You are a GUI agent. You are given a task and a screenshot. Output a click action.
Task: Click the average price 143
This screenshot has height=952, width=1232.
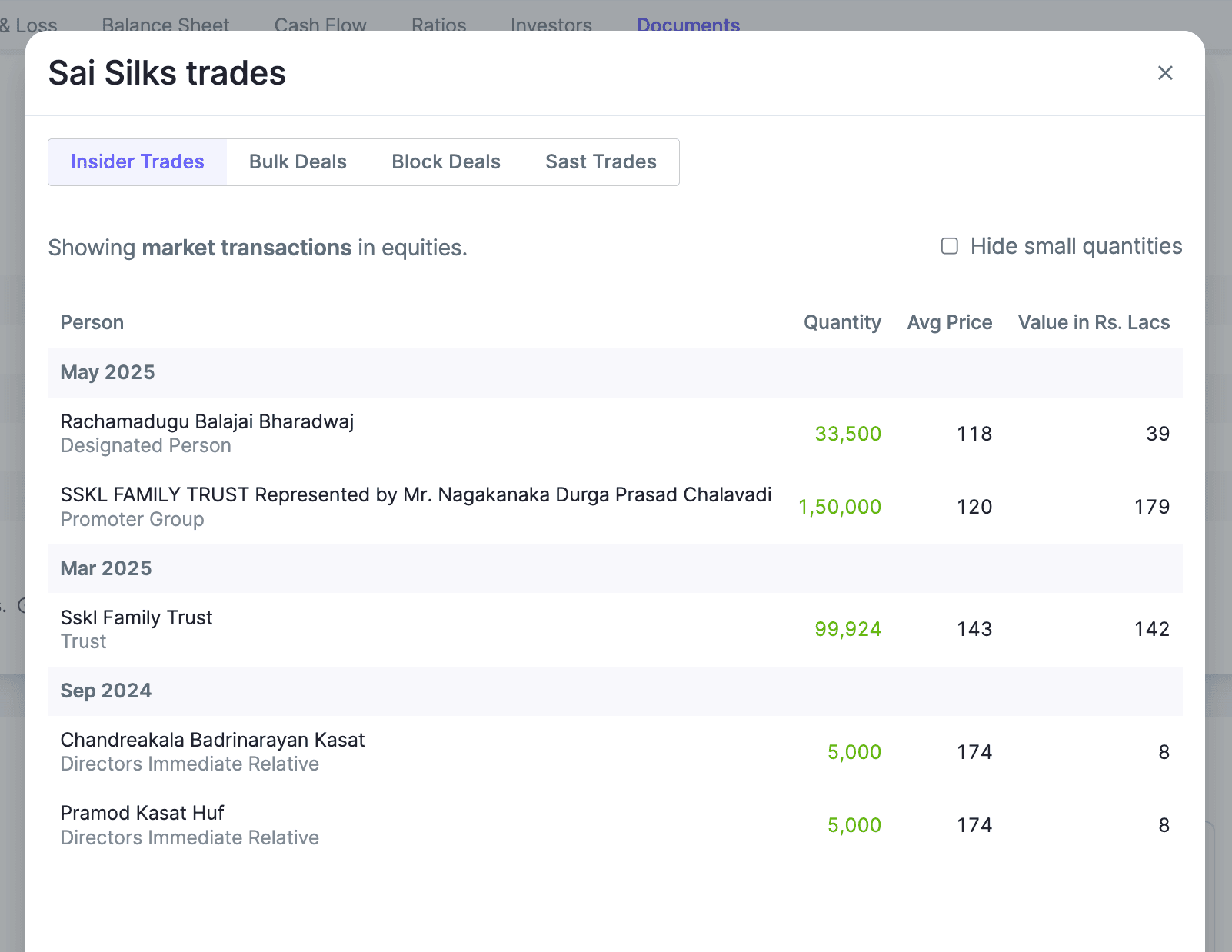pyautogui.click(x=974, y=629)
